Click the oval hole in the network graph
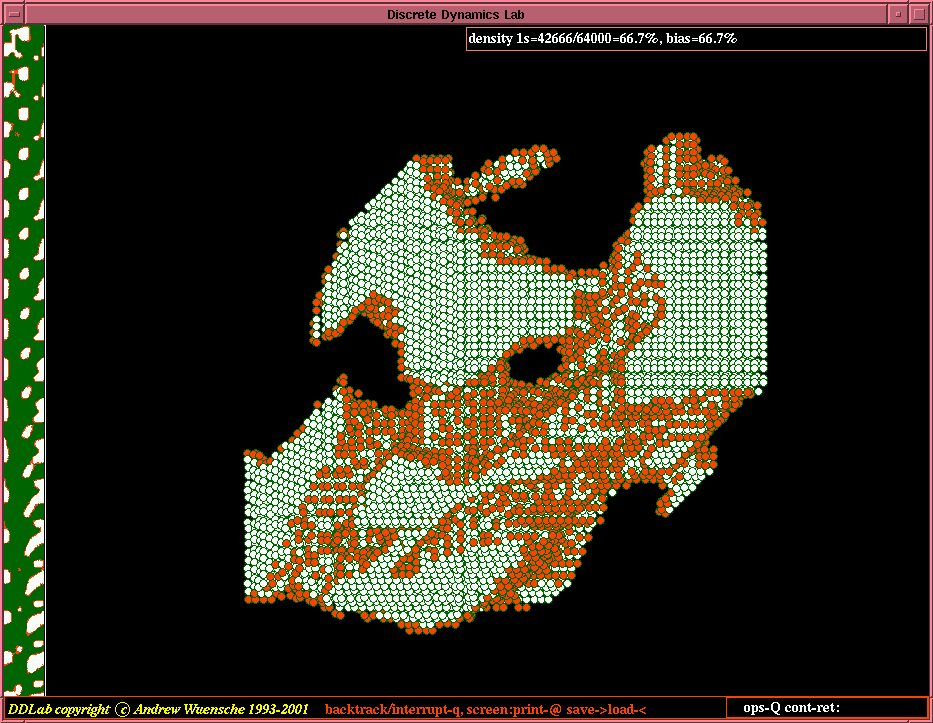The image size is (933, 723). (535, 362)
